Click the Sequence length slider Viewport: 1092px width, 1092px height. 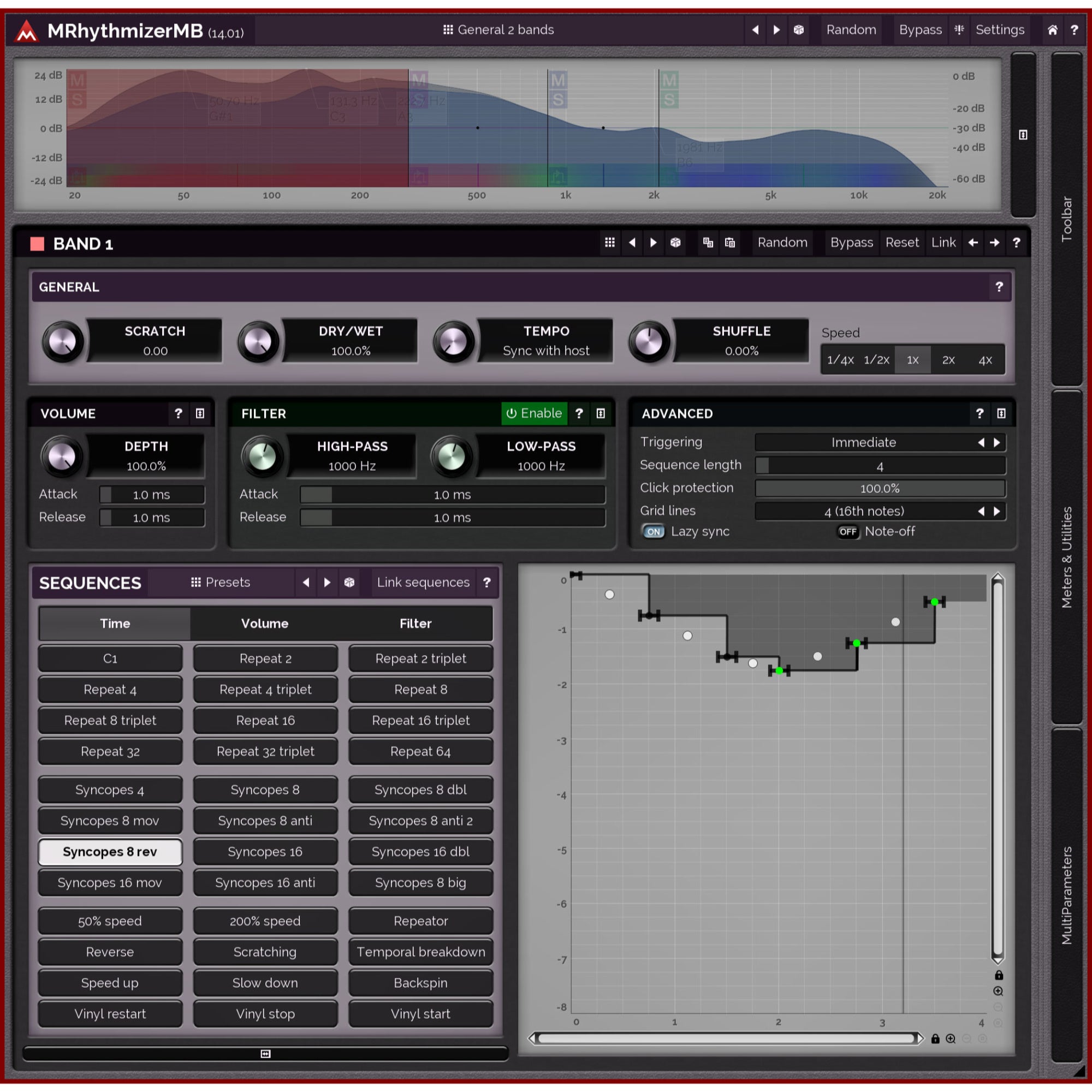pos(880,466)
